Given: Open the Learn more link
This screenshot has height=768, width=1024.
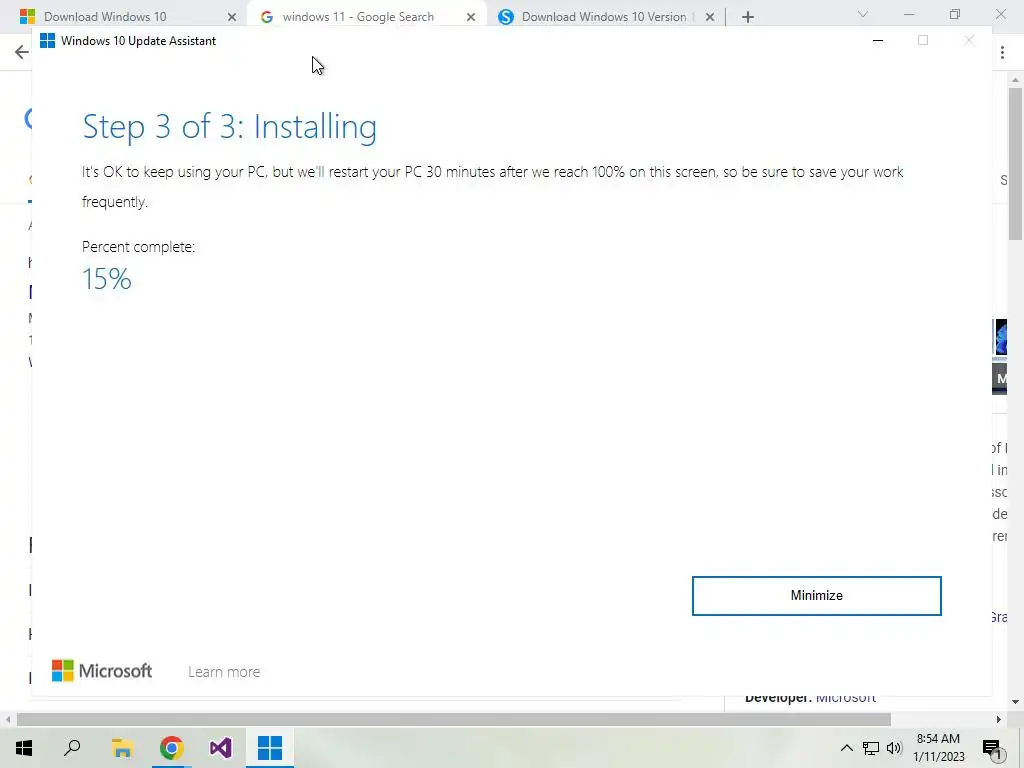Looking at the screenshot, I should (x=224, y=671).
